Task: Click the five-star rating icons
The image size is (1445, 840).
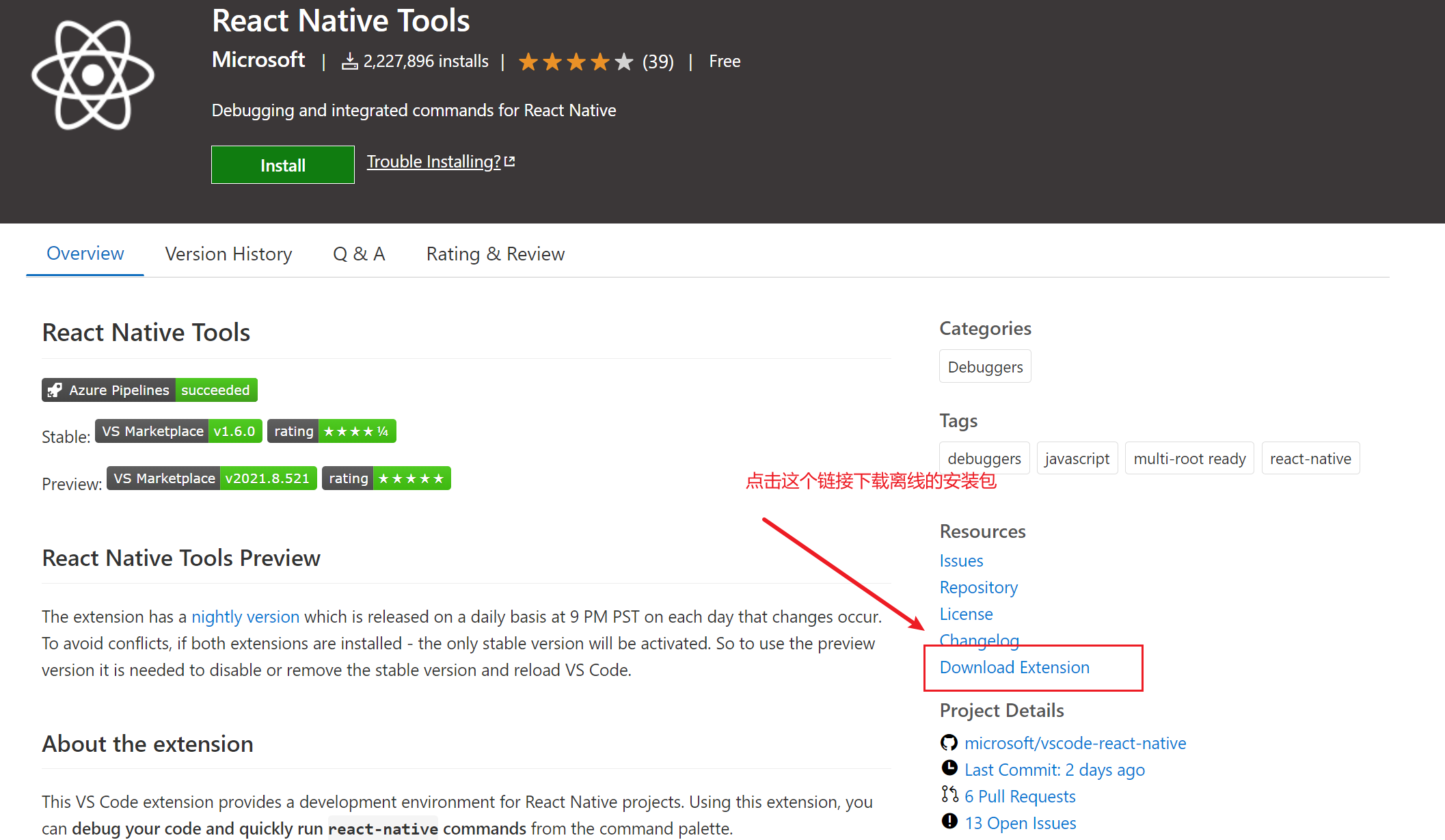Action: (x=576, y=62)
